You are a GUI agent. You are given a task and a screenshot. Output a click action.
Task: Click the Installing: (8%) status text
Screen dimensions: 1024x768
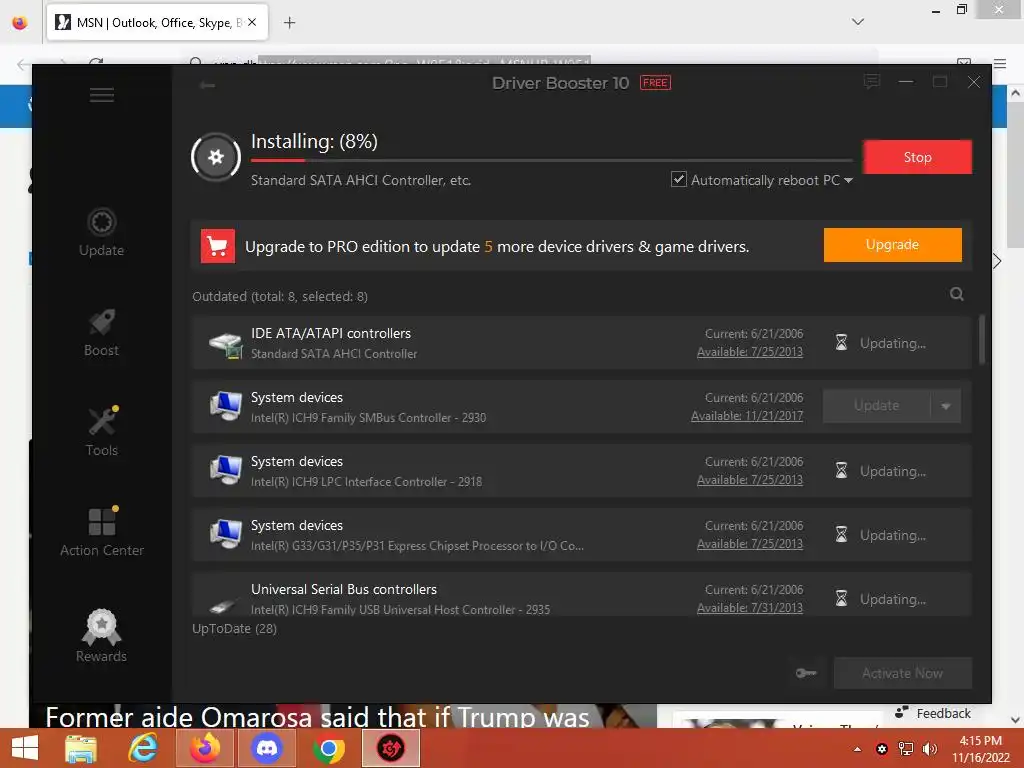(x=314, y=141)
